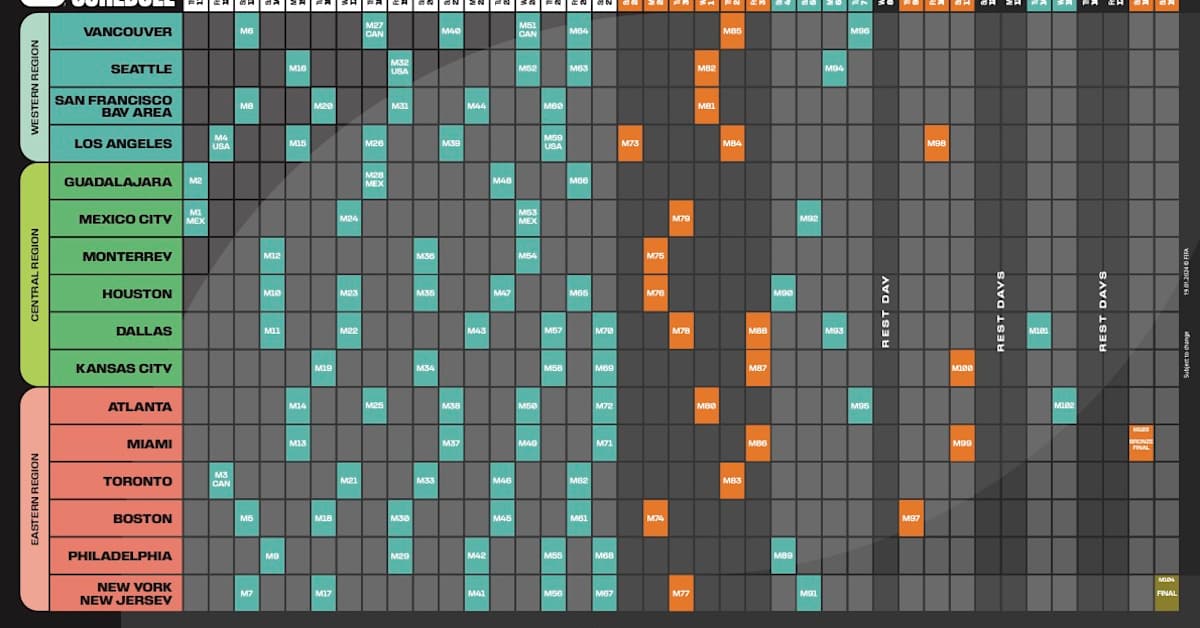1200x628 pixels.
Task: Click the Guadalajara city label
Action: pos(114,182)
